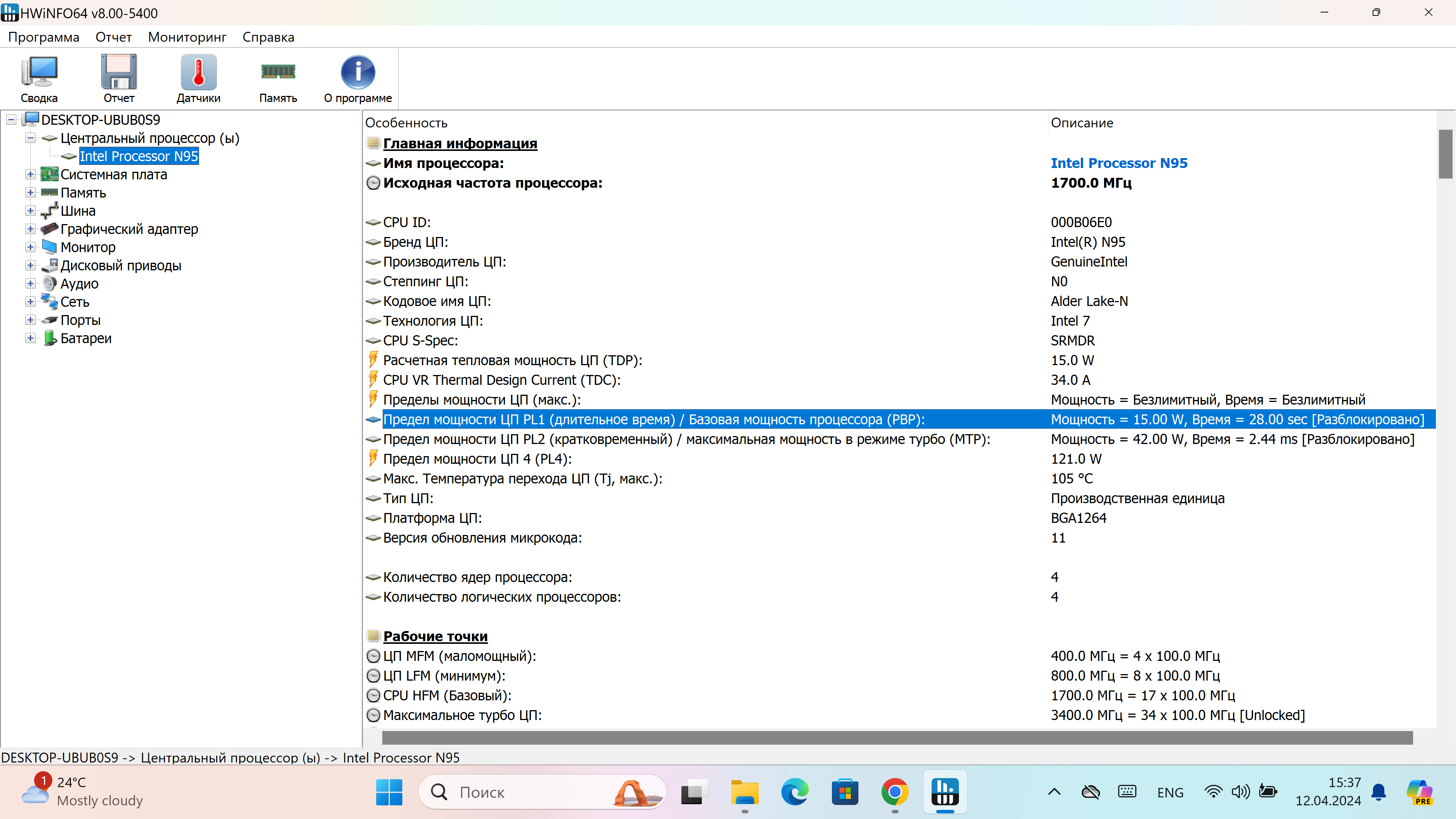Expand the Батареи tree branch

30,338
